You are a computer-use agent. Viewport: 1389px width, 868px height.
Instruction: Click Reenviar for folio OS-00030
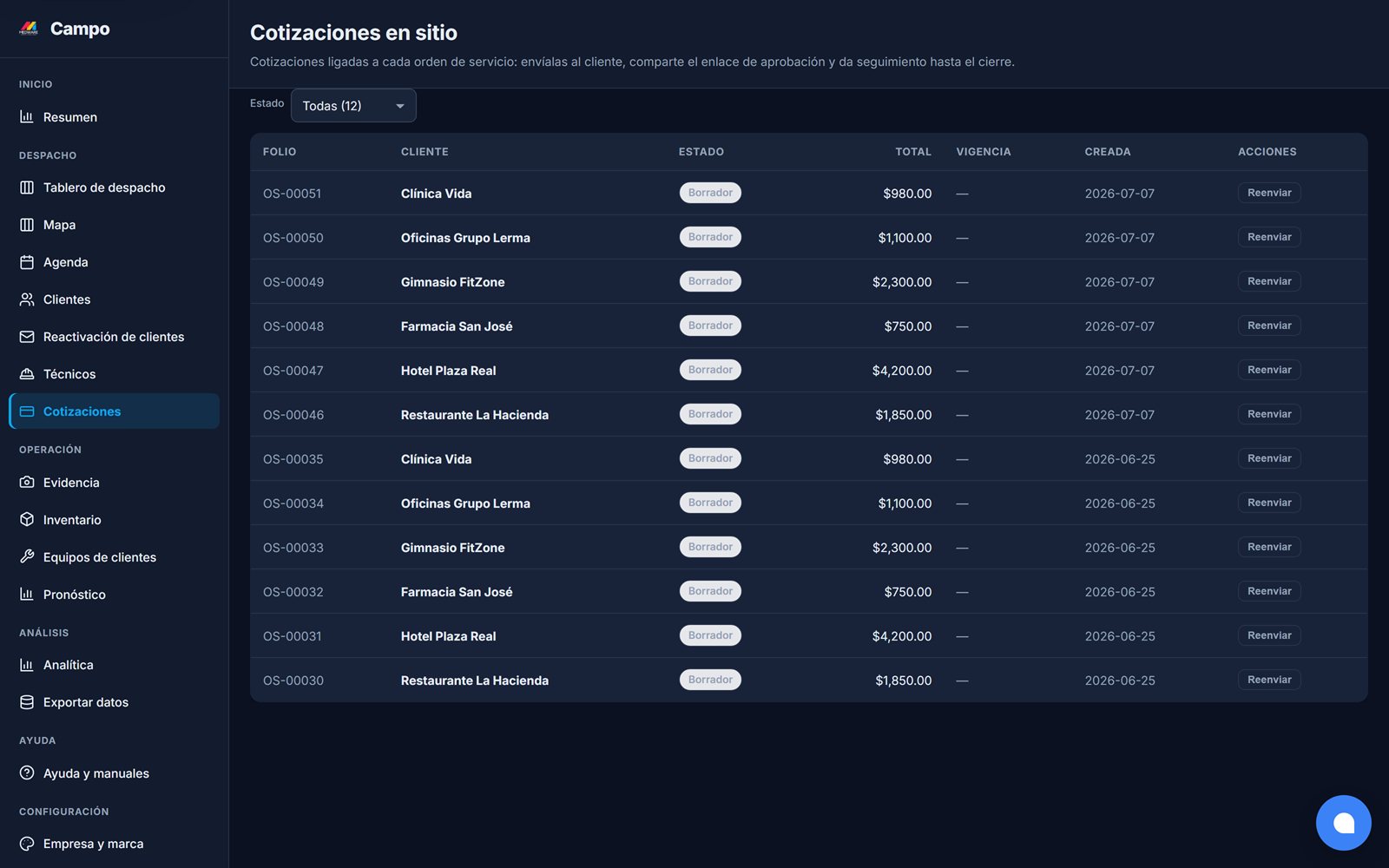click(1269, 680)
